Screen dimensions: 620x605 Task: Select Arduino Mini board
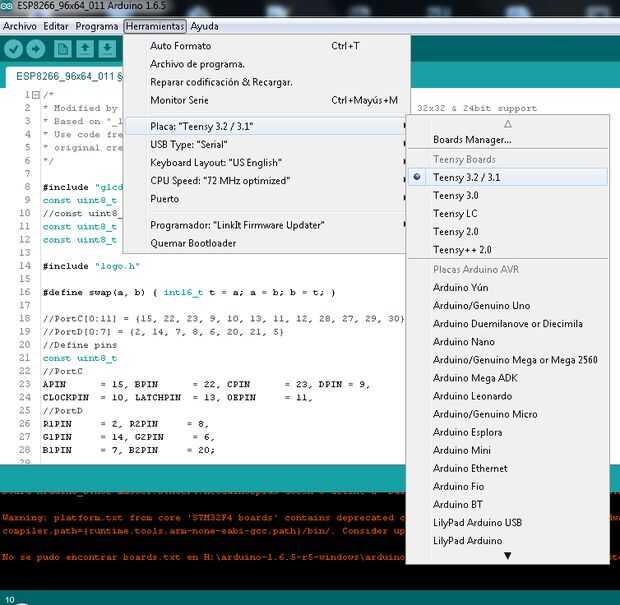point(508,450)
